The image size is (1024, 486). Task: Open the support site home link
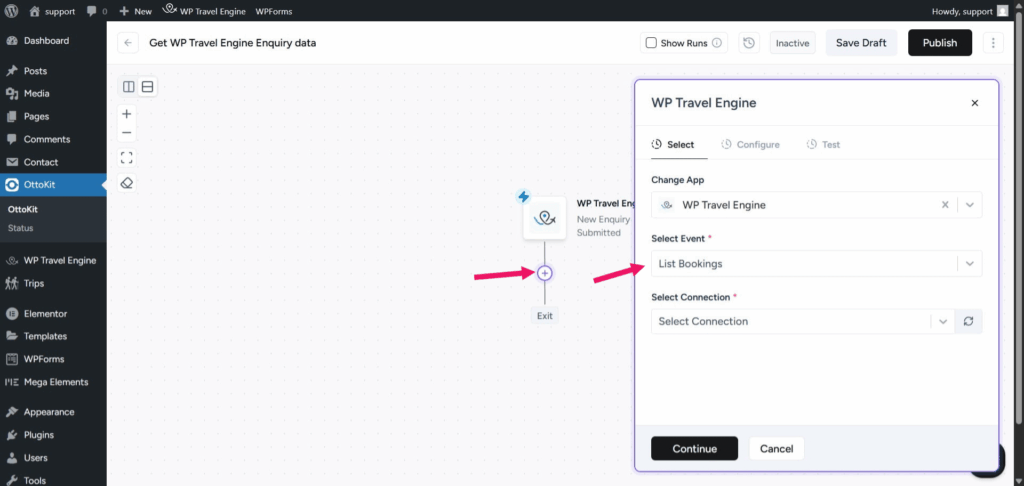pos(52,11)
